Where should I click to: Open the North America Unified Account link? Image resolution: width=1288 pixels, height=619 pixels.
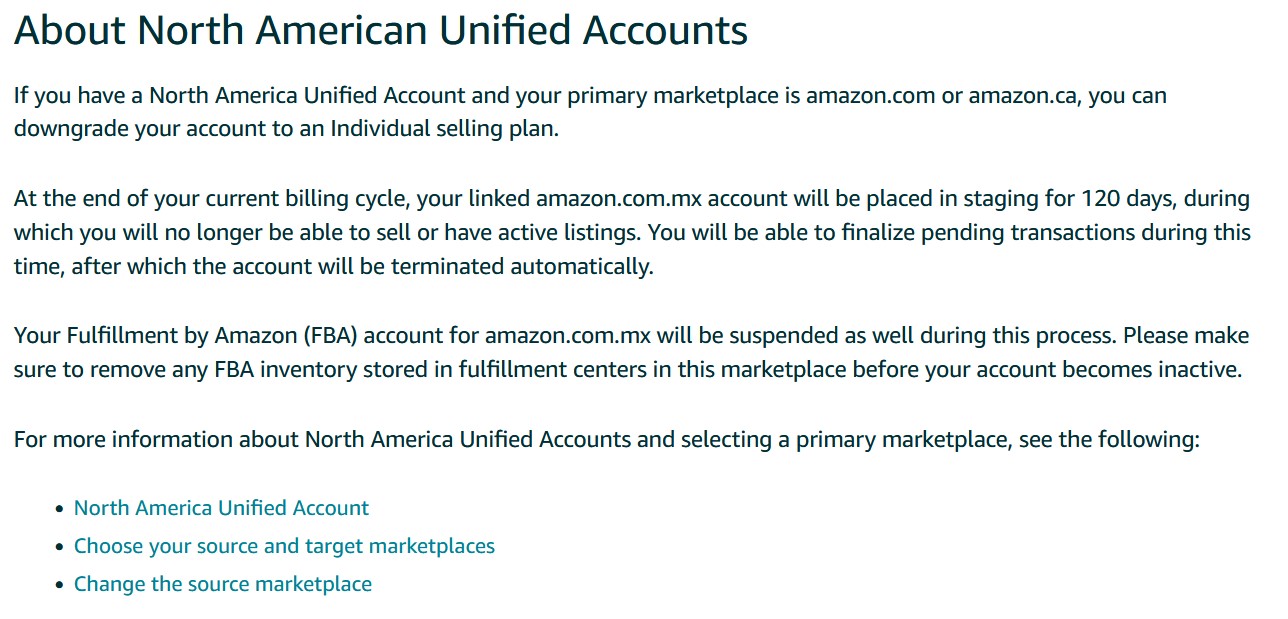click(x=221, y=508)
